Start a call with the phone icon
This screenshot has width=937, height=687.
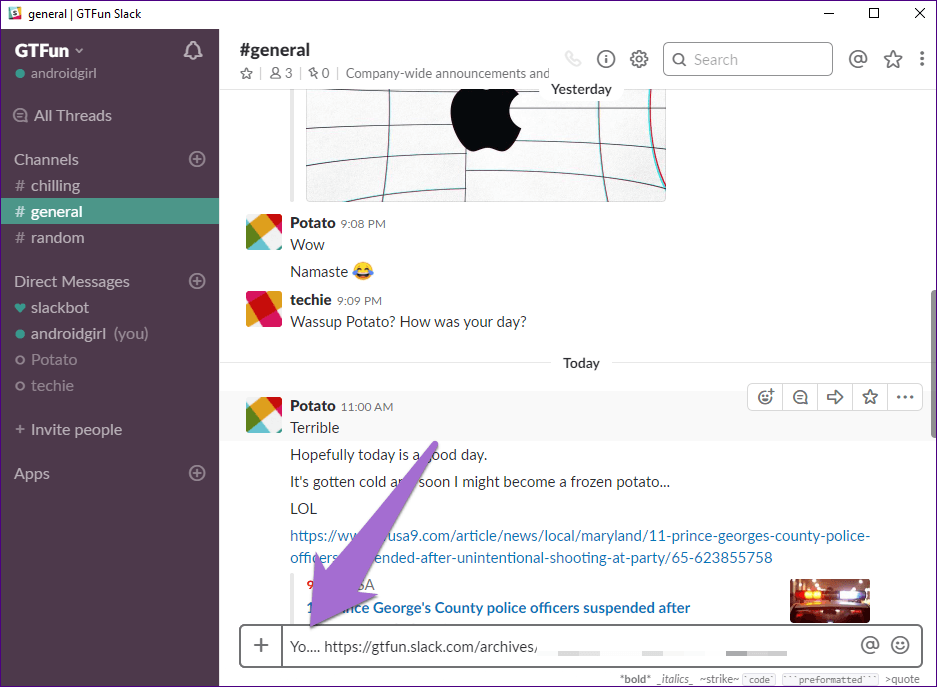coord(572,59)
